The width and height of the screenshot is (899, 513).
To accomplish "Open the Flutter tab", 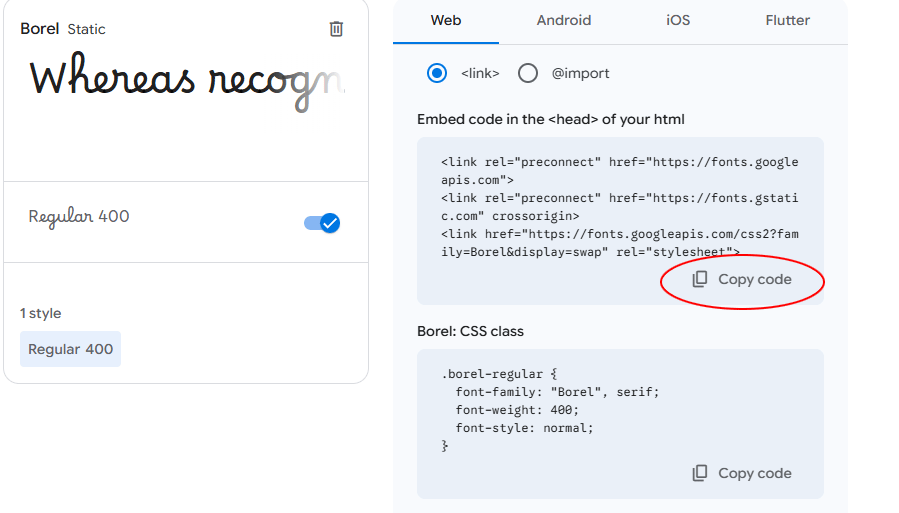I will [x=788, y=20].
